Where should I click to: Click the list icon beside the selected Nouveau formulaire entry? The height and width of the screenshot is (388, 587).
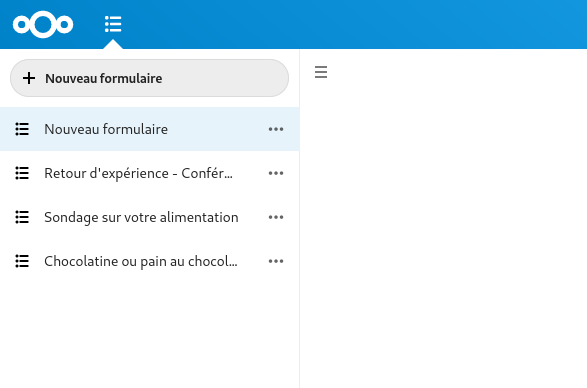(x=22, y=129)
